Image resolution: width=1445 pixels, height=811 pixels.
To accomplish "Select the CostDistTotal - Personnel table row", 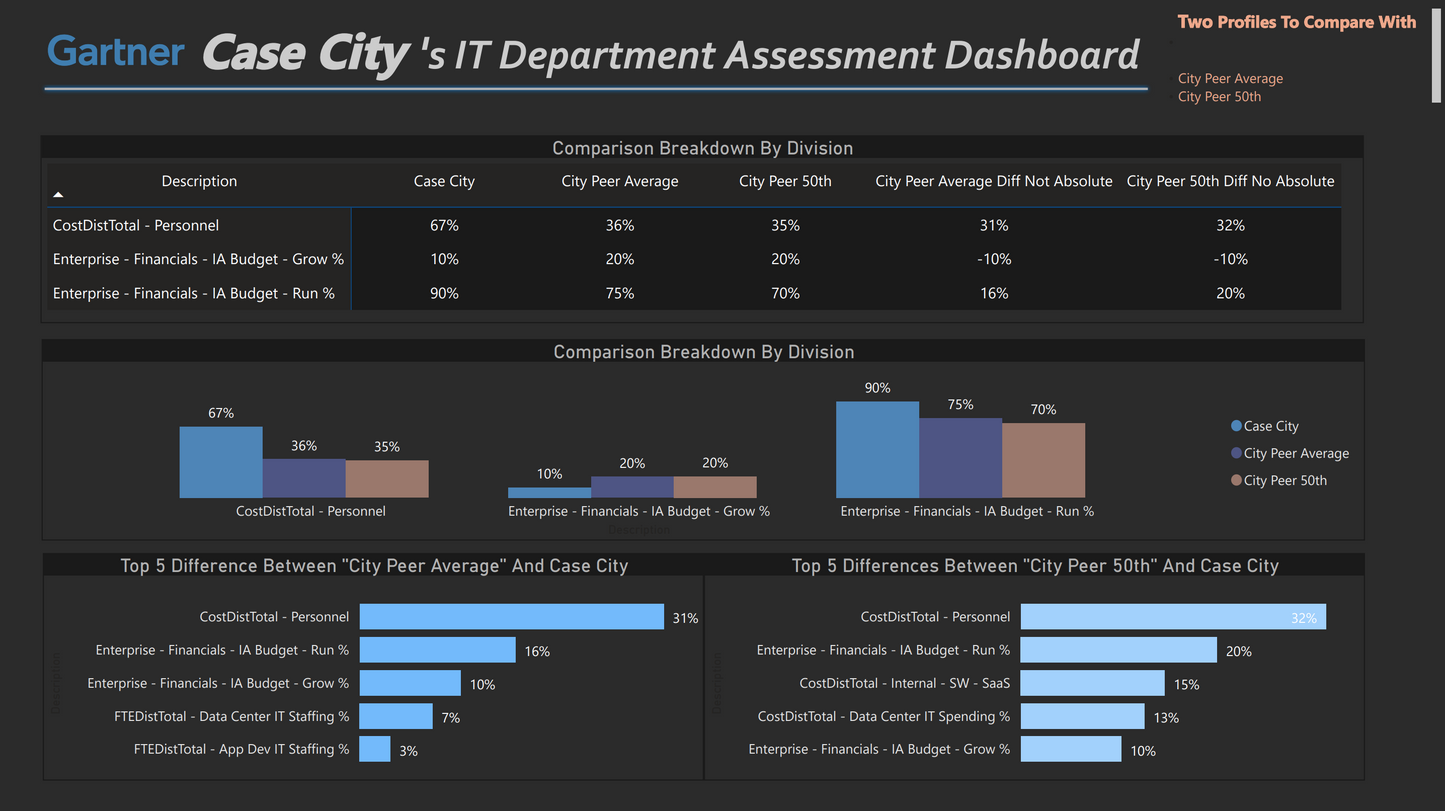I will 136,225.
